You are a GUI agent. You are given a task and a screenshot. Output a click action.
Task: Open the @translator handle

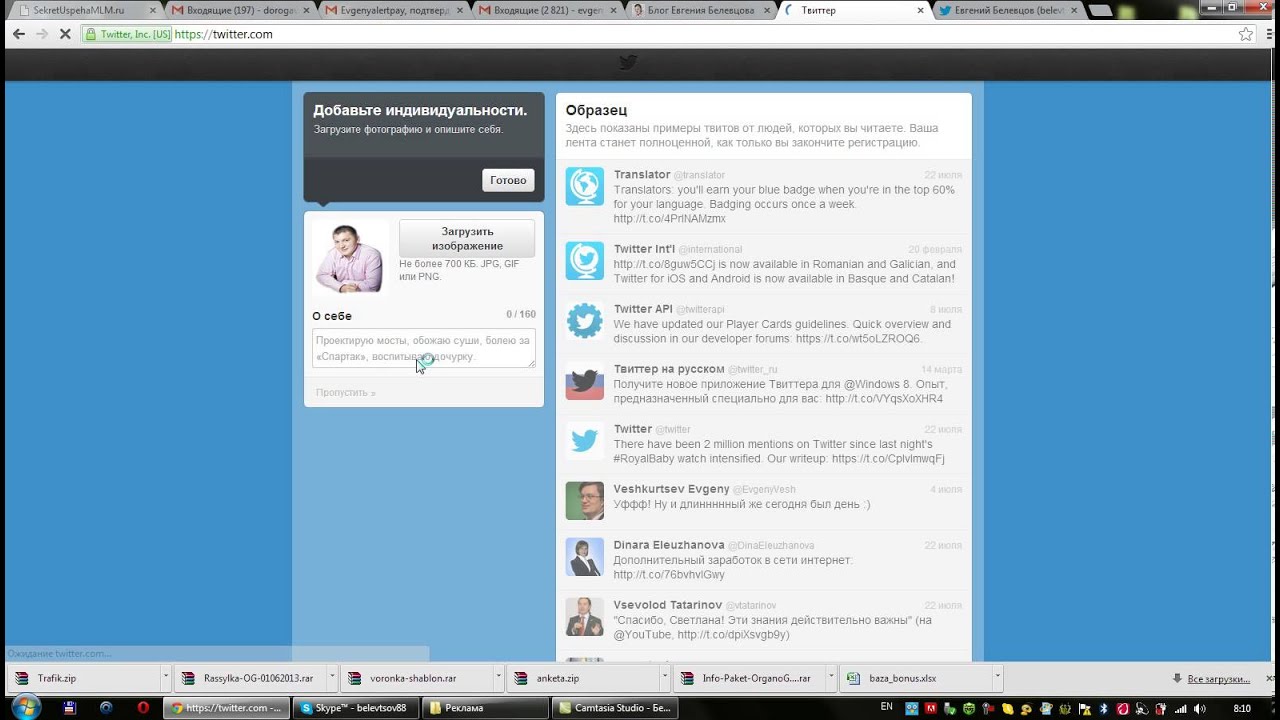(699, 175)
